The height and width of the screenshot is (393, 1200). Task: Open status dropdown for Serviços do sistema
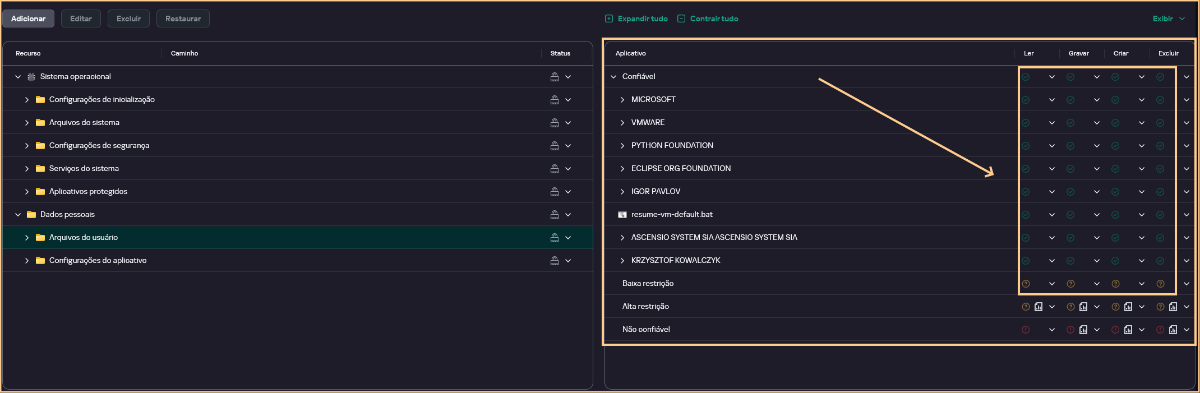pyautogui.click(x=568, y=169)
